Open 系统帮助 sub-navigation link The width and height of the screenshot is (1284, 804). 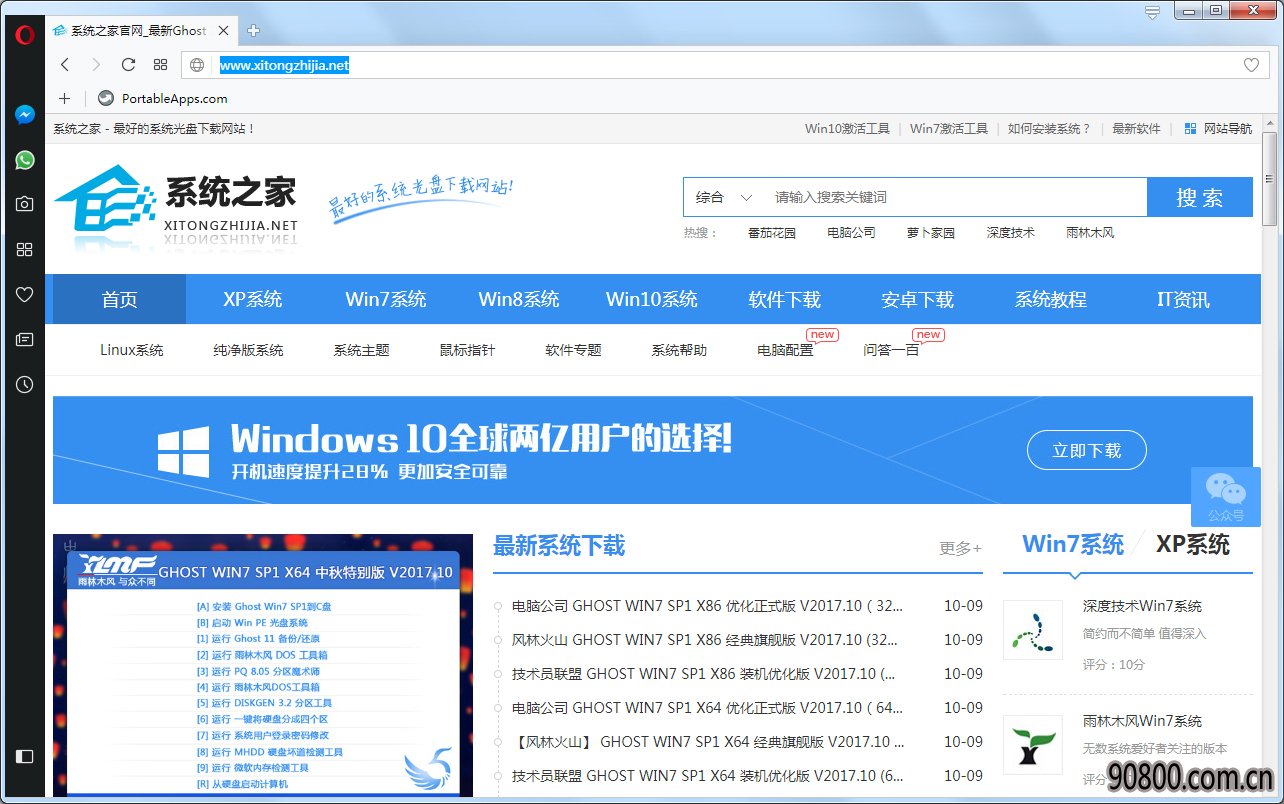tap(679, 350)
